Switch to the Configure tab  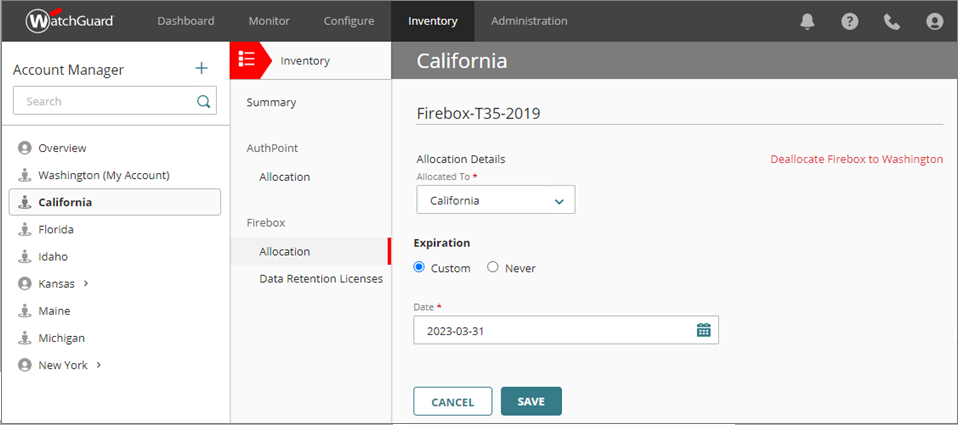(349, 21)
